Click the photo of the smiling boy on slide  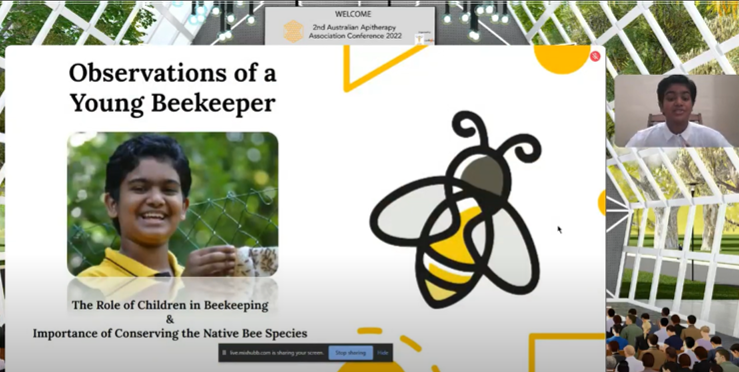tap(172, 204)
